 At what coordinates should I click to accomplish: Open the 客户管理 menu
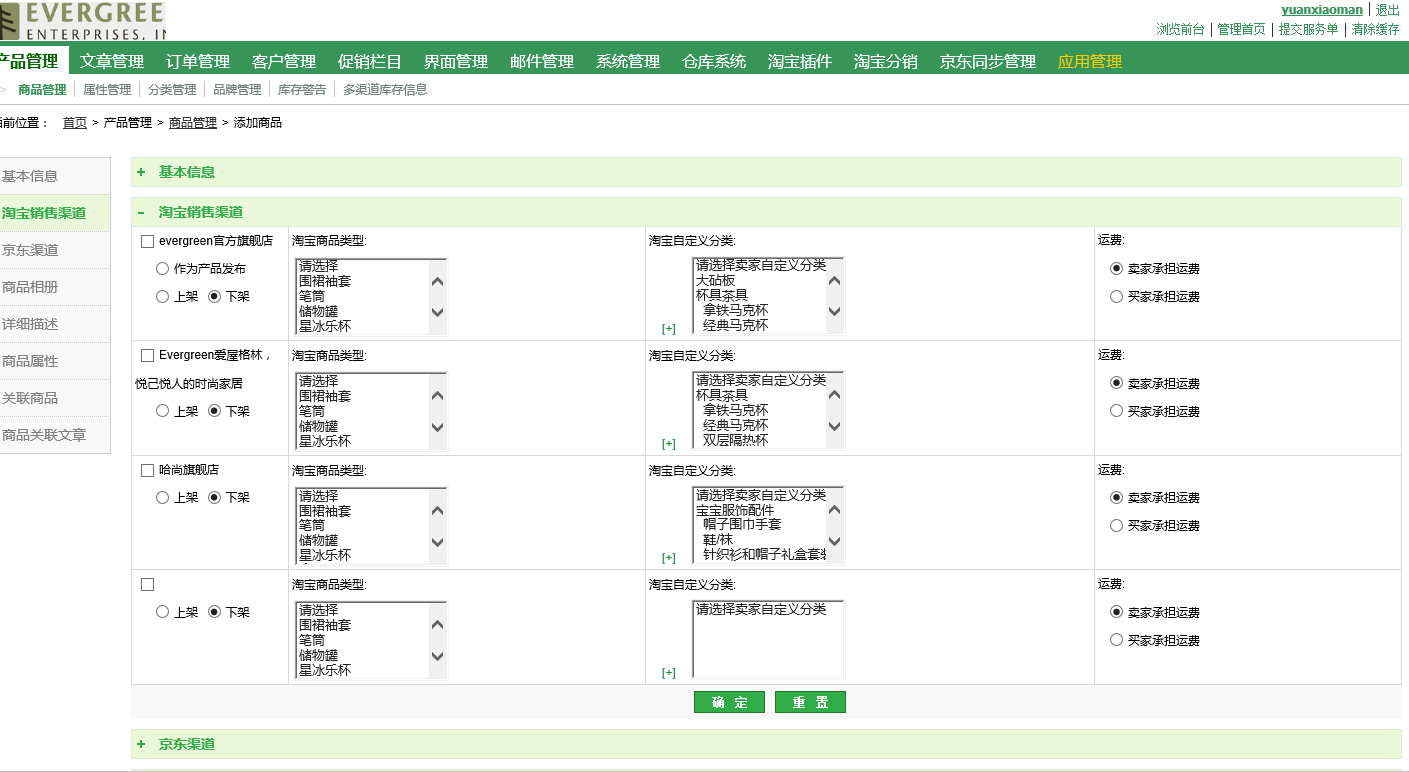284,61
